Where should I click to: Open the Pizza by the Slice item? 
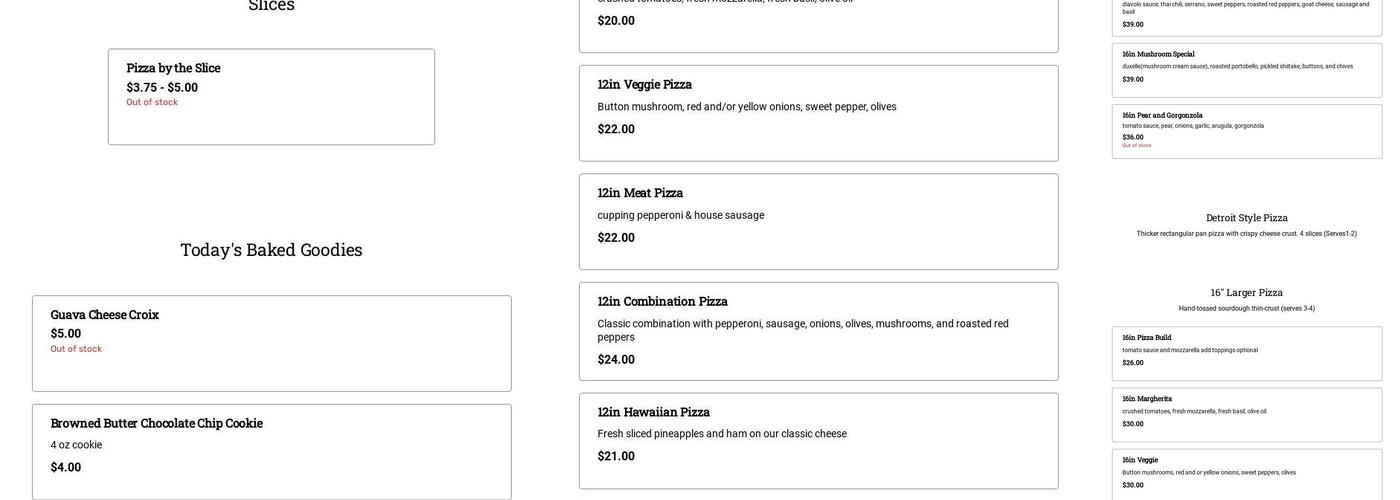coord(271,97)
